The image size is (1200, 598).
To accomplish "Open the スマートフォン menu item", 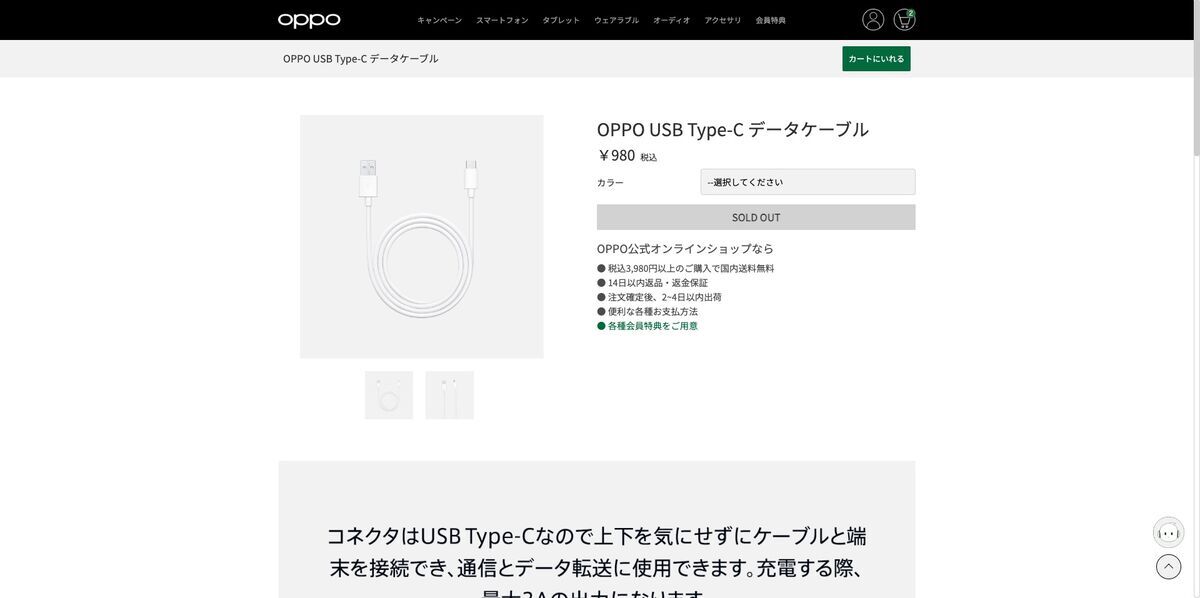I will [502, 20].
